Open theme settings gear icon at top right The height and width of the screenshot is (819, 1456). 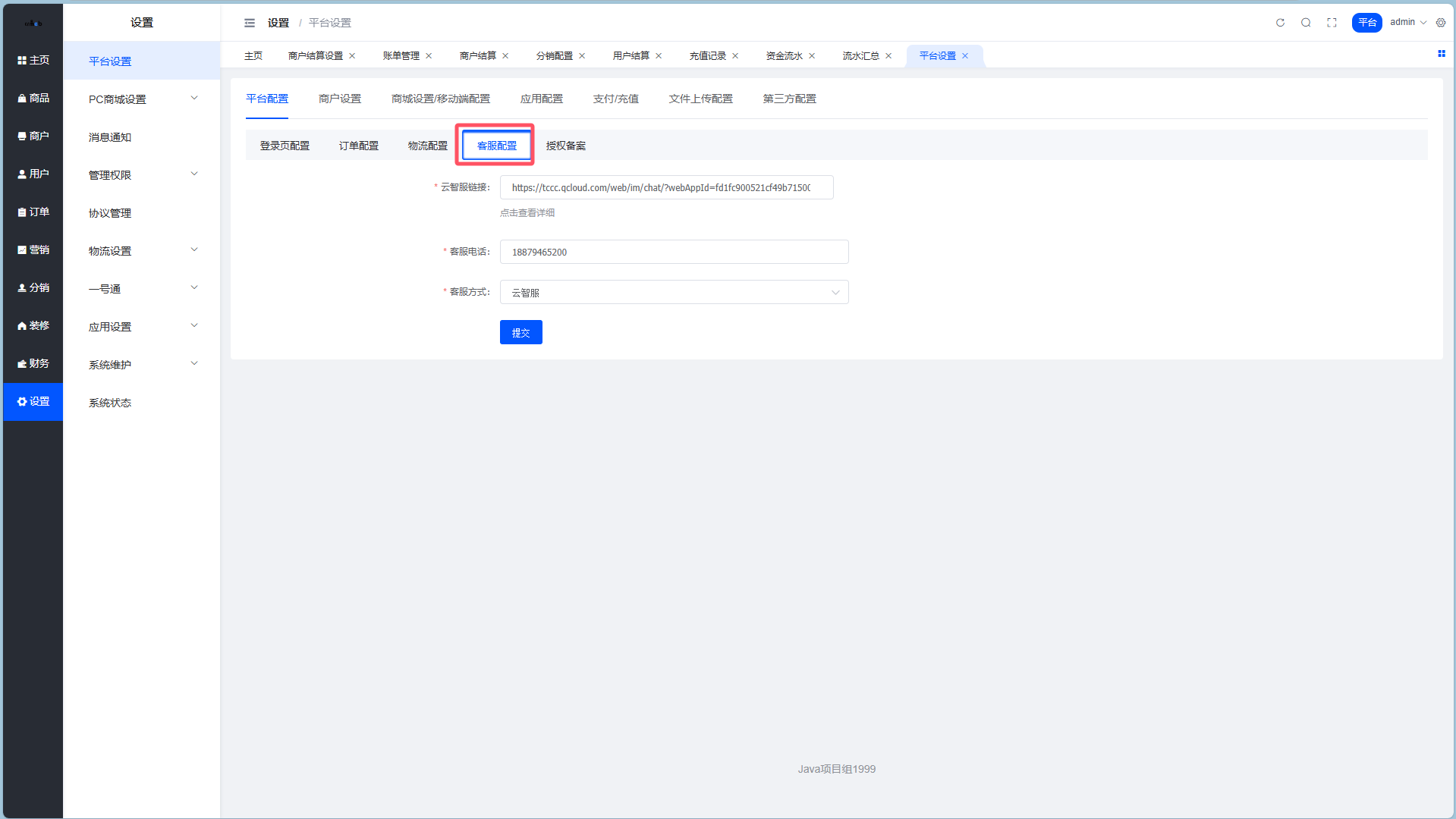(x=1441, y=23)
